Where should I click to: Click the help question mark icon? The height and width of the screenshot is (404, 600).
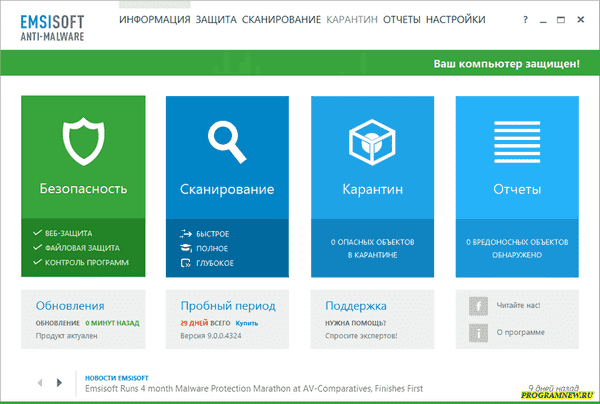tap(525, 20)
